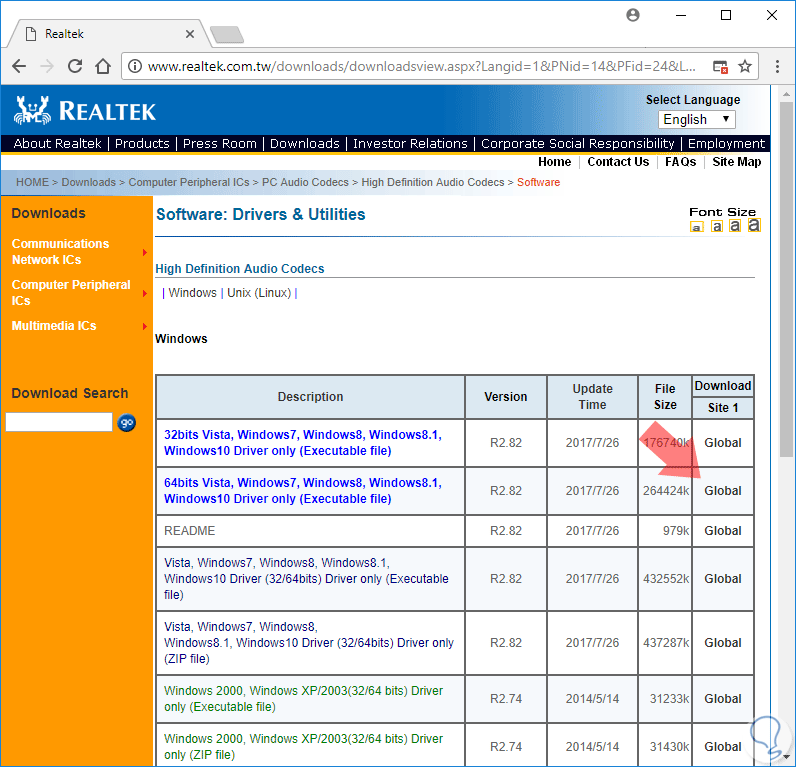Image resolution: width=796 pixels, height=767 pixels.
Task: Click the 32bits Vista Windows10 driver description
Action: [303, 443]
